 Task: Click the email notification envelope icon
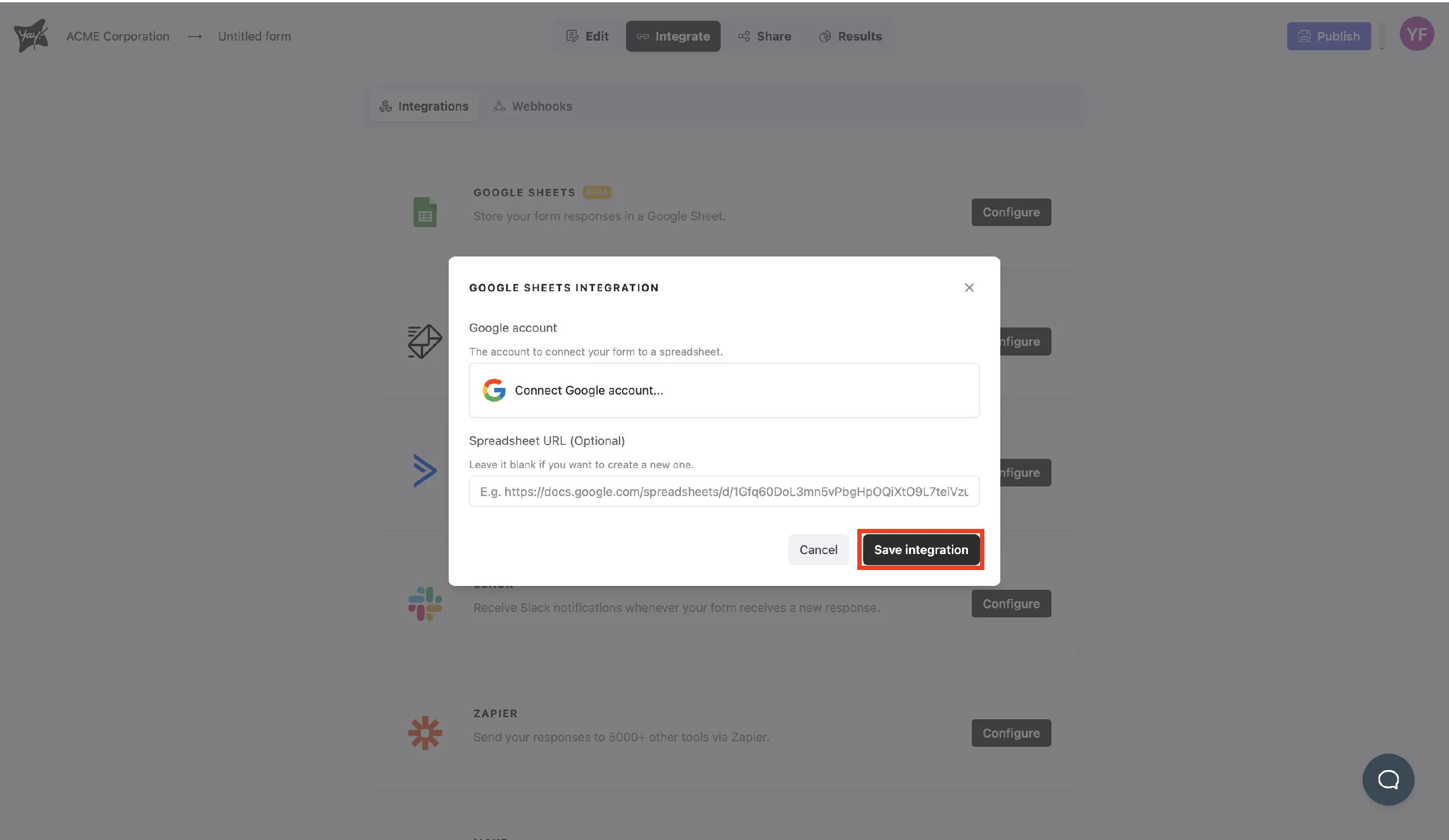(425, 342)
